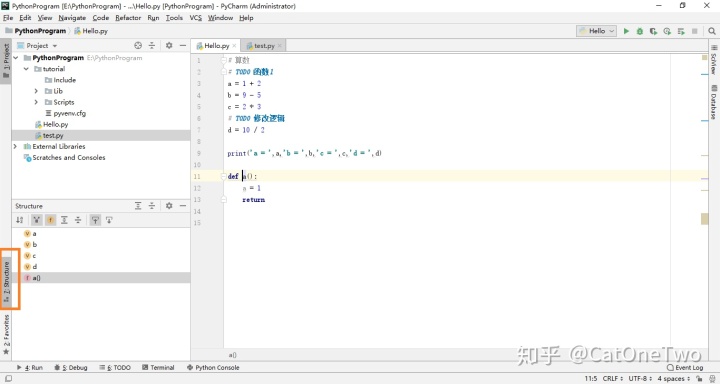The image size is (720, 384).
Task: Collapse the tutorial folder
Action: [x=26, y=69]
